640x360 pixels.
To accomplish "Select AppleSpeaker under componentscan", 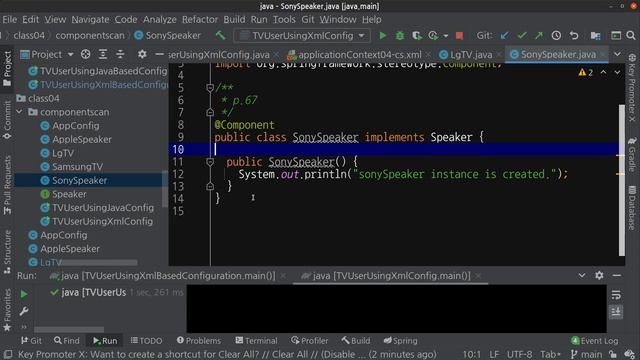I will 82,139.
